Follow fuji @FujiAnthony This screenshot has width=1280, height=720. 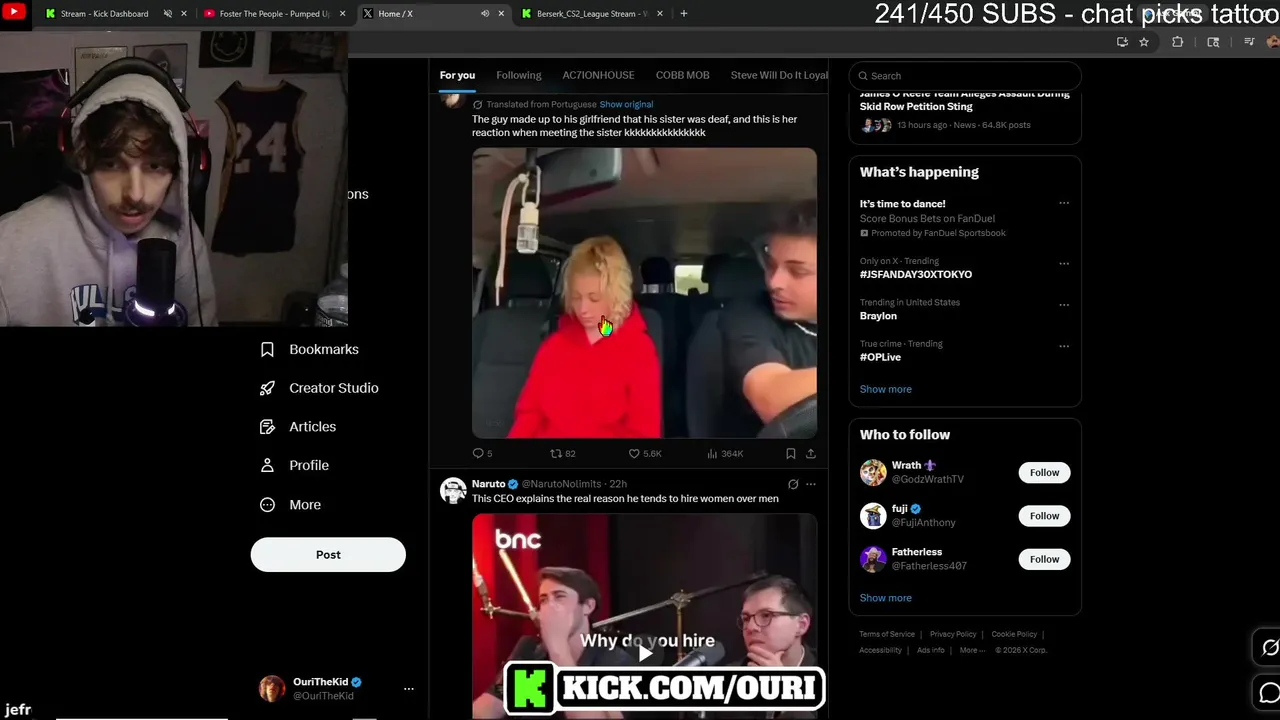pyautogui.click(x=1044, y=516)
